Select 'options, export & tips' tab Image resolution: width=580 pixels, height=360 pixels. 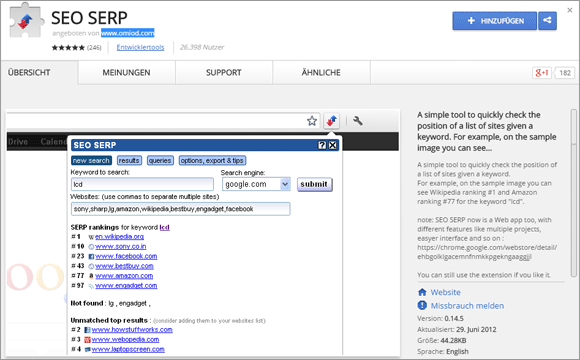pos(212,161)
